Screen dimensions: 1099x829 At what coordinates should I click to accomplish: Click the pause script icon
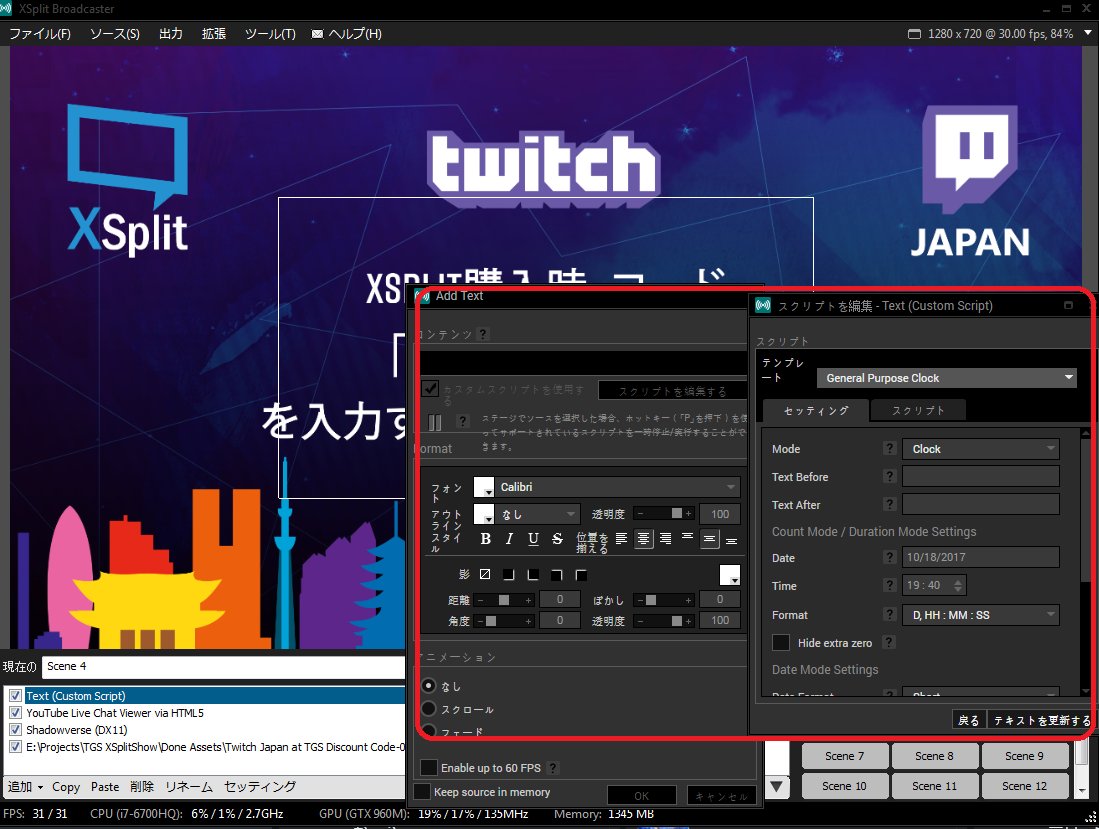(x=435, y=421)
